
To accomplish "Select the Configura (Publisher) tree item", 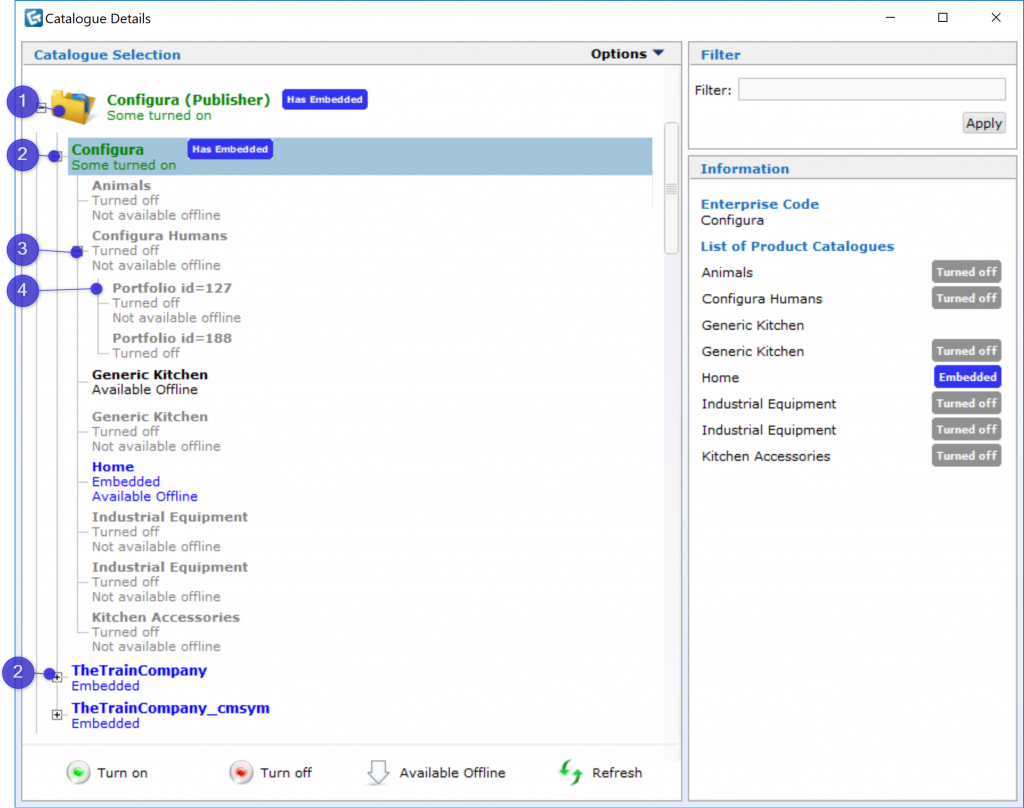I will [x=188, y=106].
